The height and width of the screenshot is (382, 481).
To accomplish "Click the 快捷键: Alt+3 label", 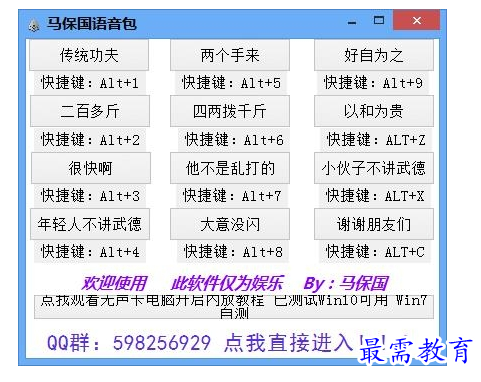I will pos(90,196).
